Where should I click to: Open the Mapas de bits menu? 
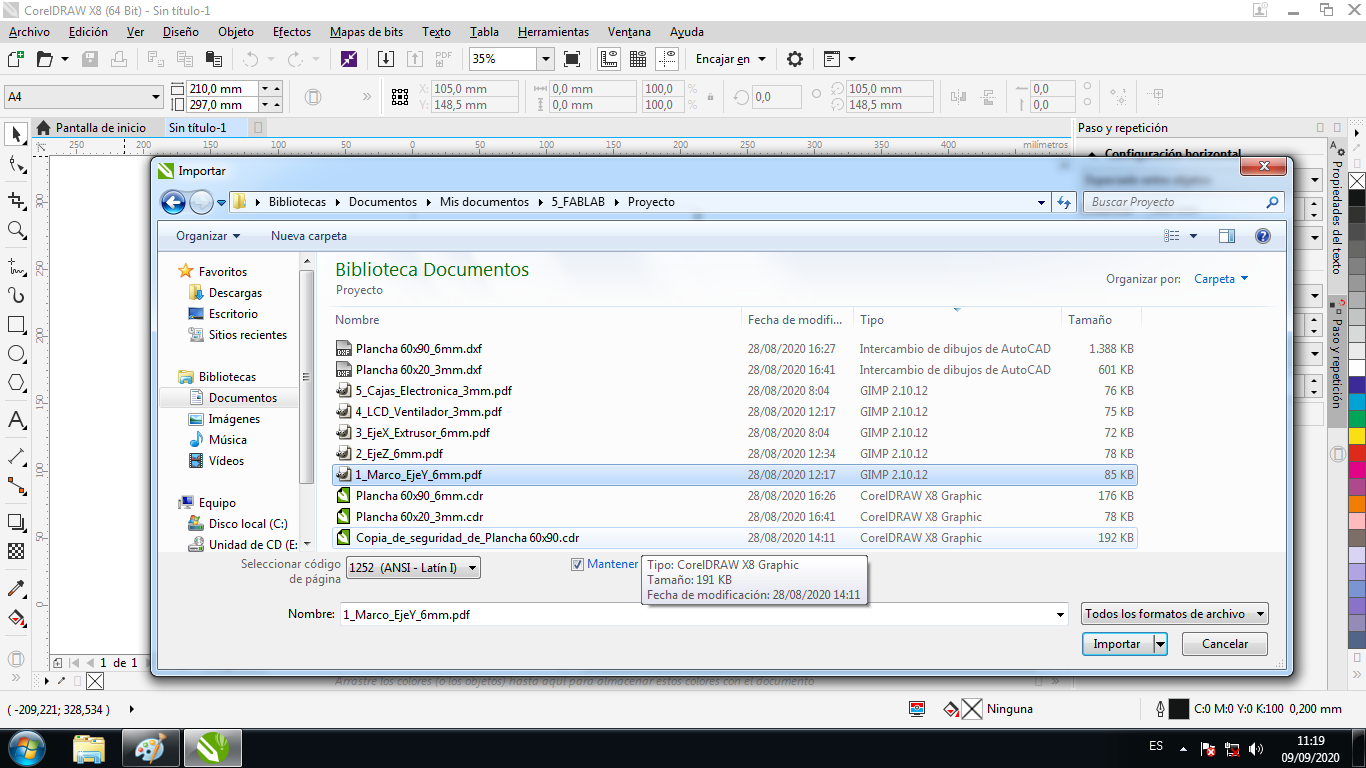point(366,32)
